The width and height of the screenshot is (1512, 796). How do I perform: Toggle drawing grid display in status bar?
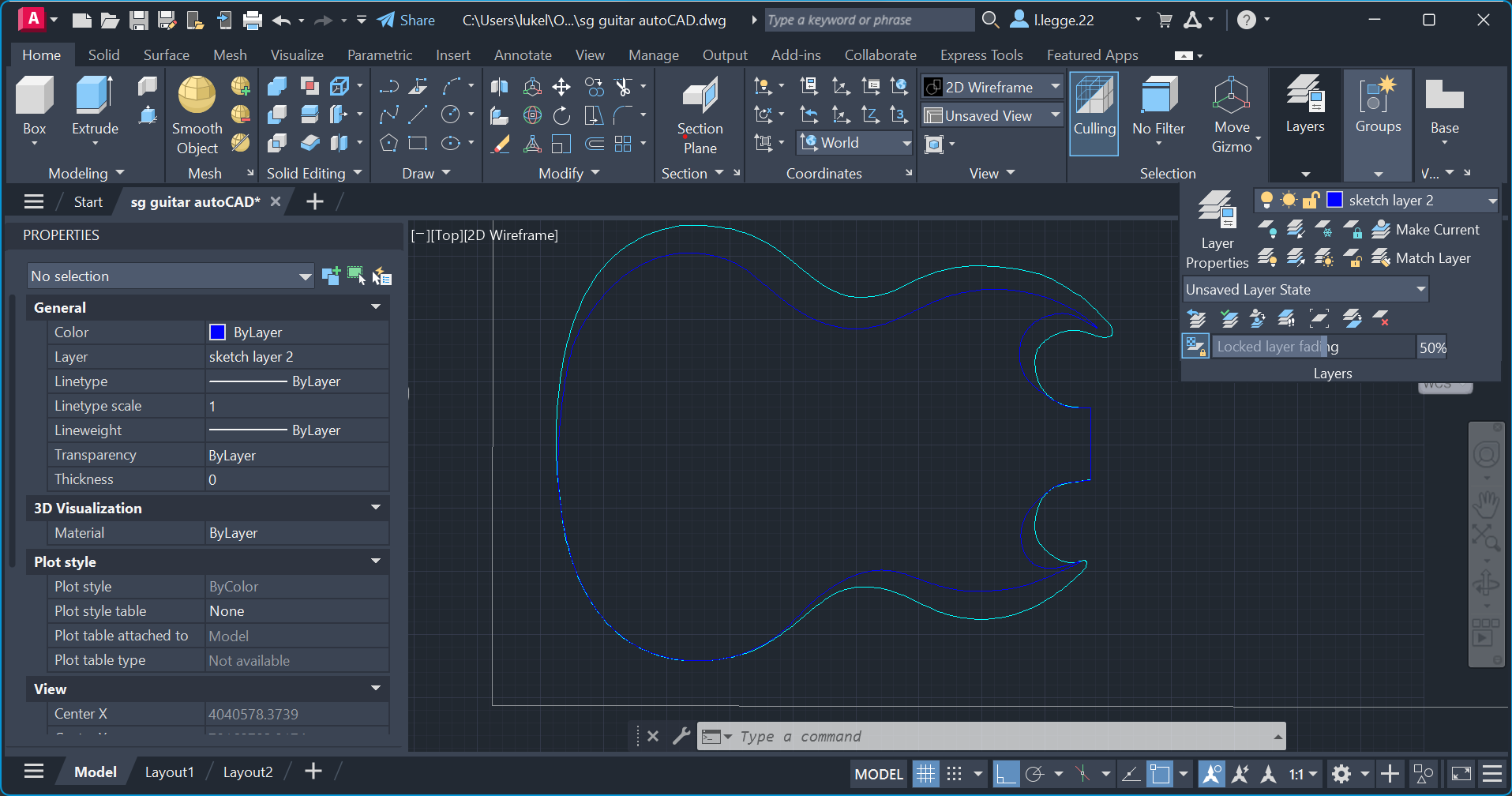point(925,774)
